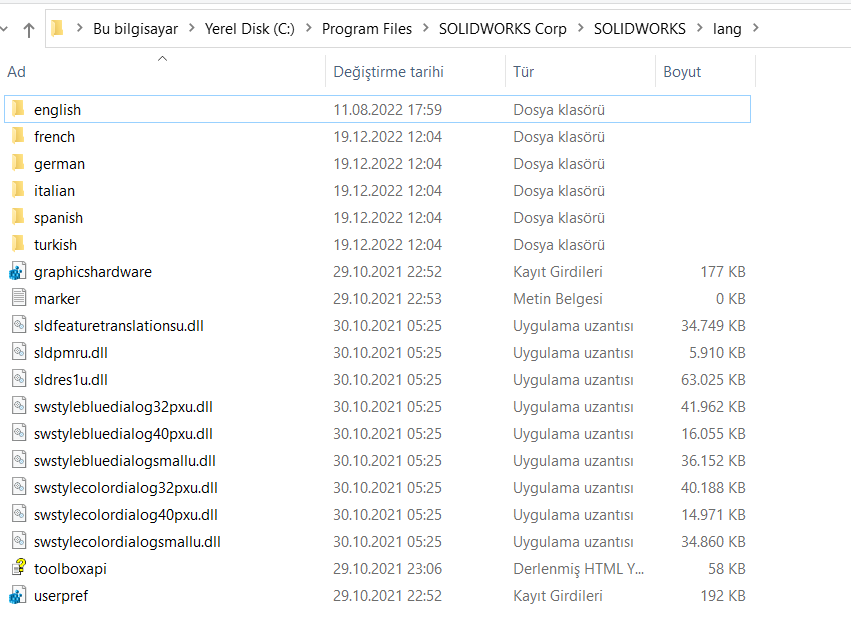The width and height of the screenshot is (851, 642).
Task: Select the english folder name
Action: point(58,110)
